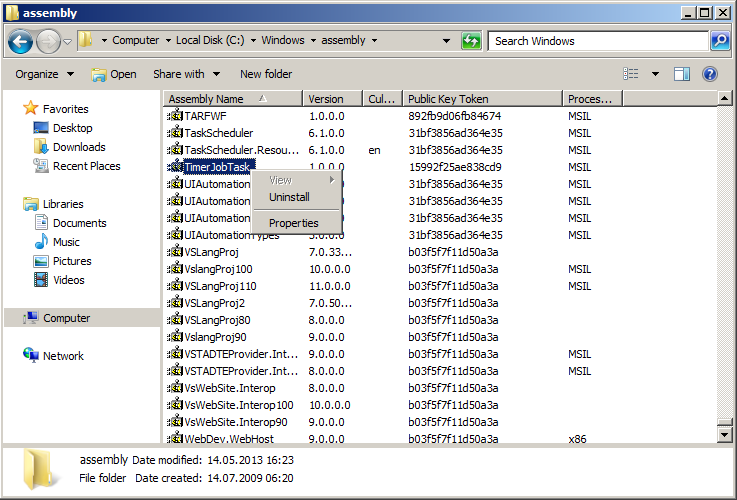
Task: Click the VSLangProj110 assembly icon
Action: pos(175,285)
